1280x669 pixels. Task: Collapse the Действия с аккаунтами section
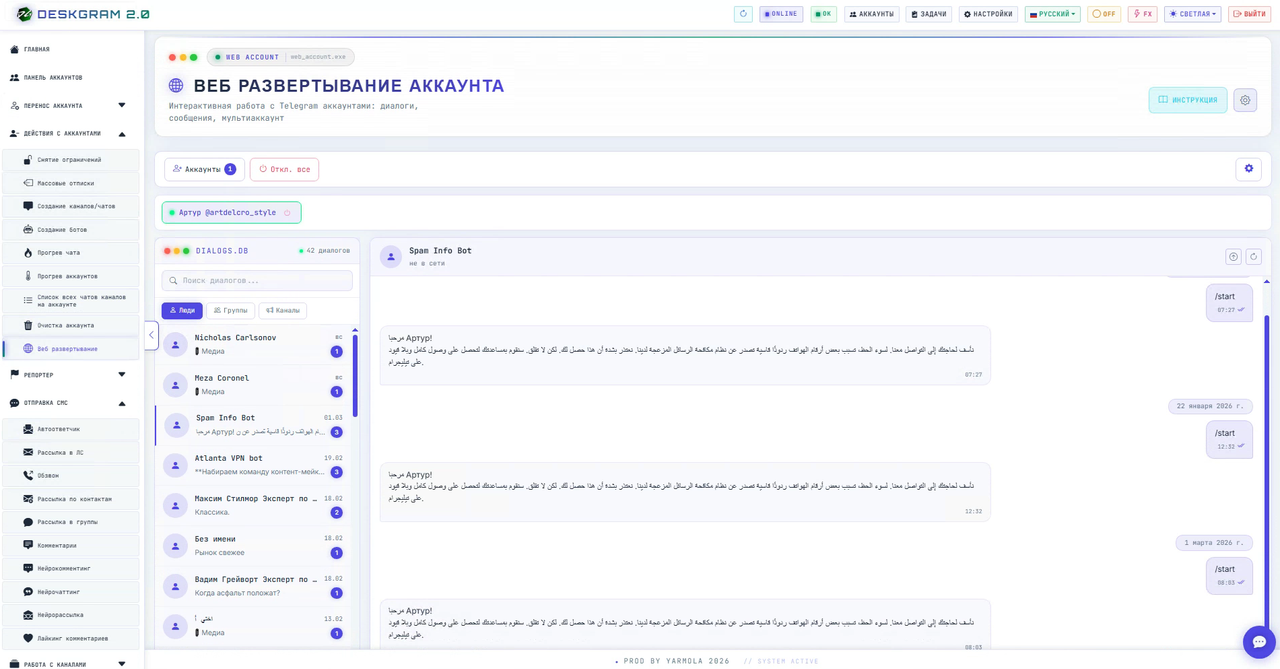(x=68, y=133)
